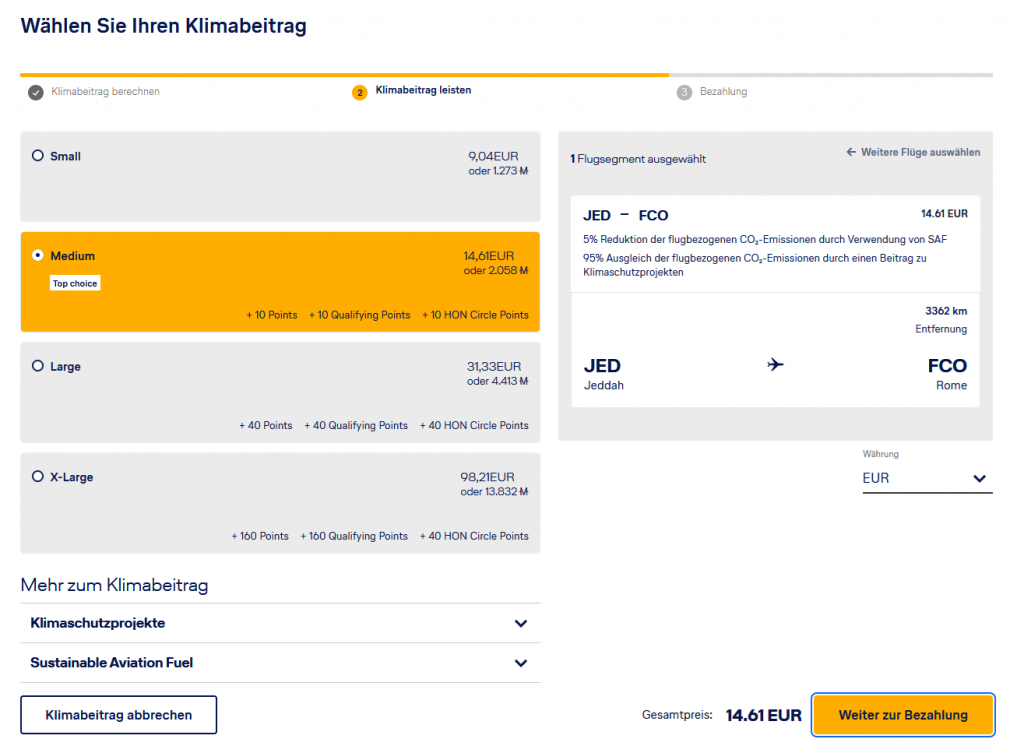Click the back arrow beside Weitere Flüge auswählen
The height and width of the screenshot is (746, 1024).
pos(851,153)
